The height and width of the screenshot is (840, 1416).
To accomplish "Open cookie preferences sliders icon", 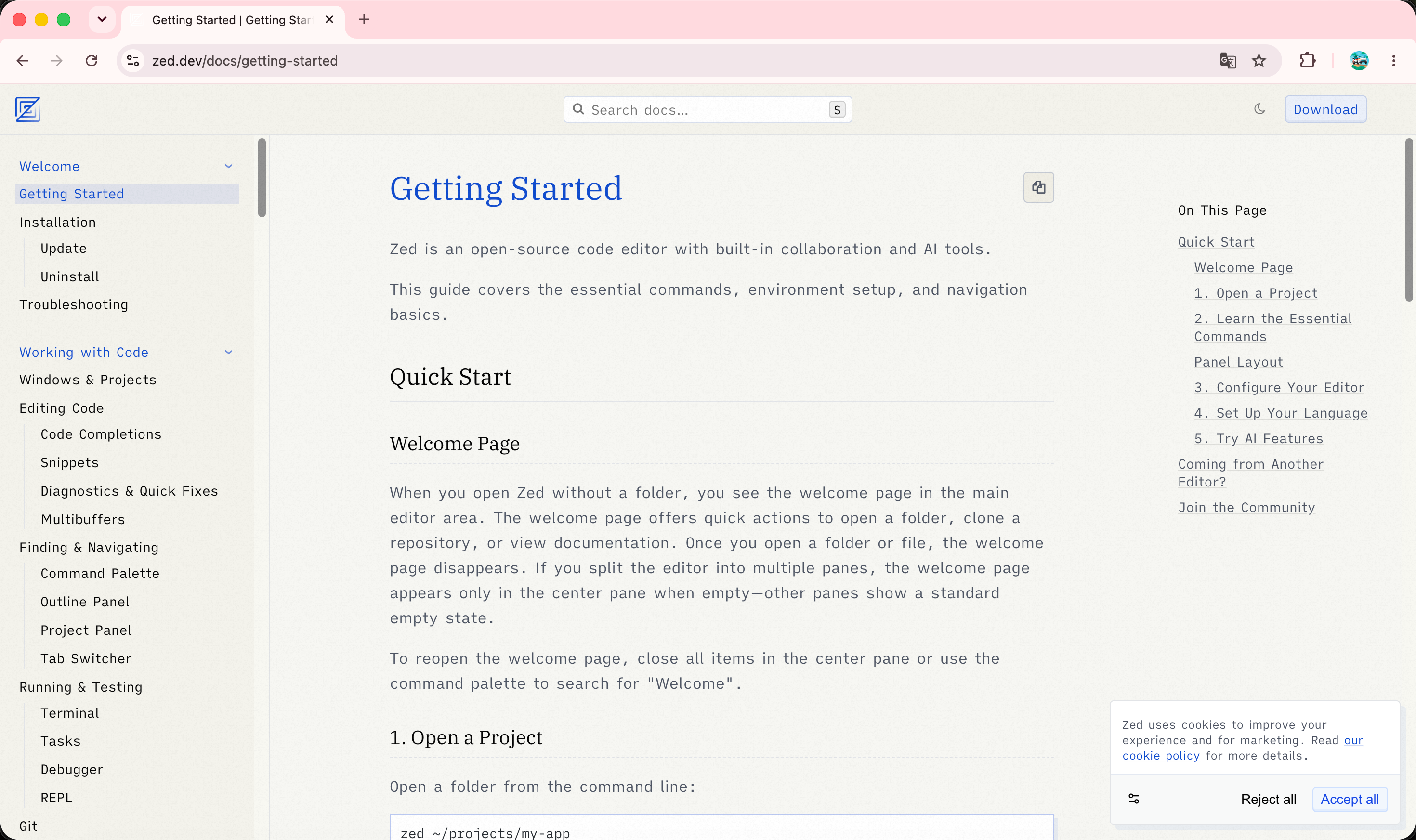I will [x=1134, y=799].
